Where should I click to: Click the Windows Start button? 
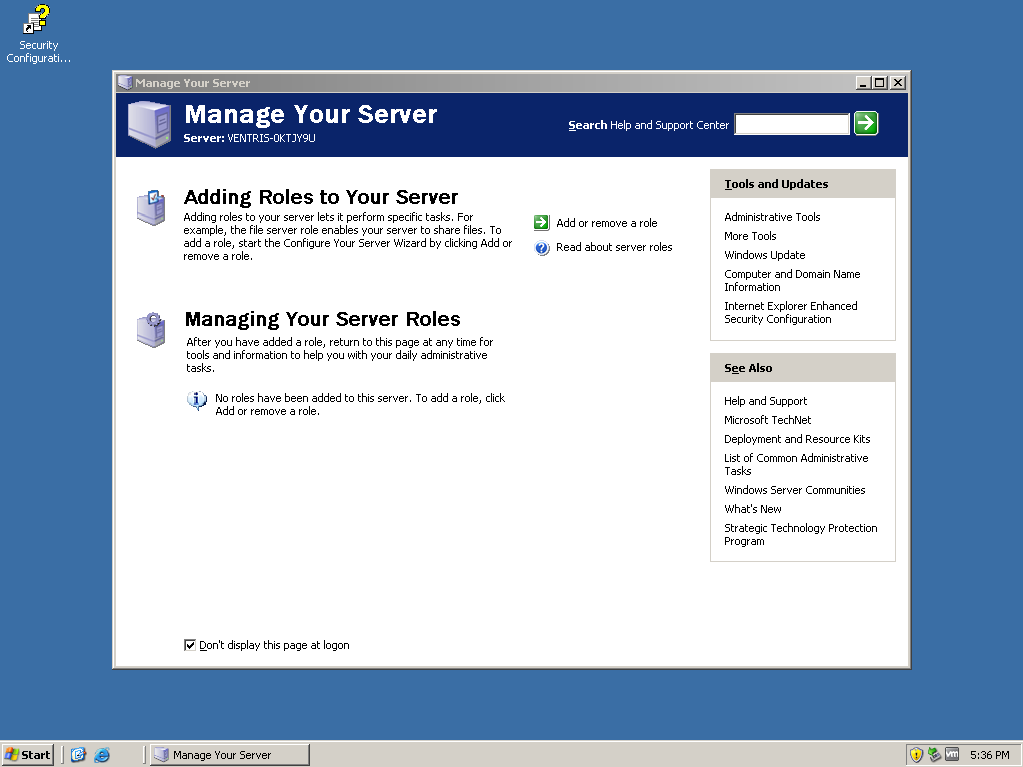(x=27, y=755)
